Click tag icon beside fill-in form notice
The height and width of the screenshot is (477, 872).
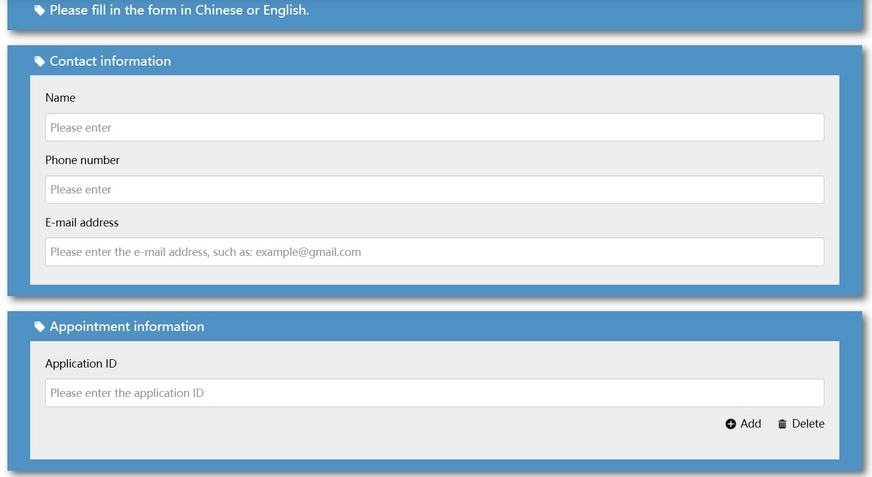(x=39, y=10)
